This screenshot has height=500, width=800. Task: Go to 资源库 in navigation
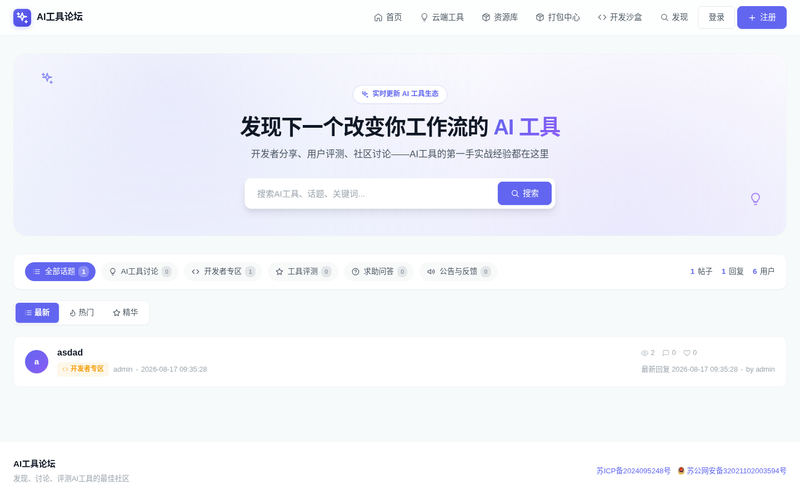click(500, 17)
